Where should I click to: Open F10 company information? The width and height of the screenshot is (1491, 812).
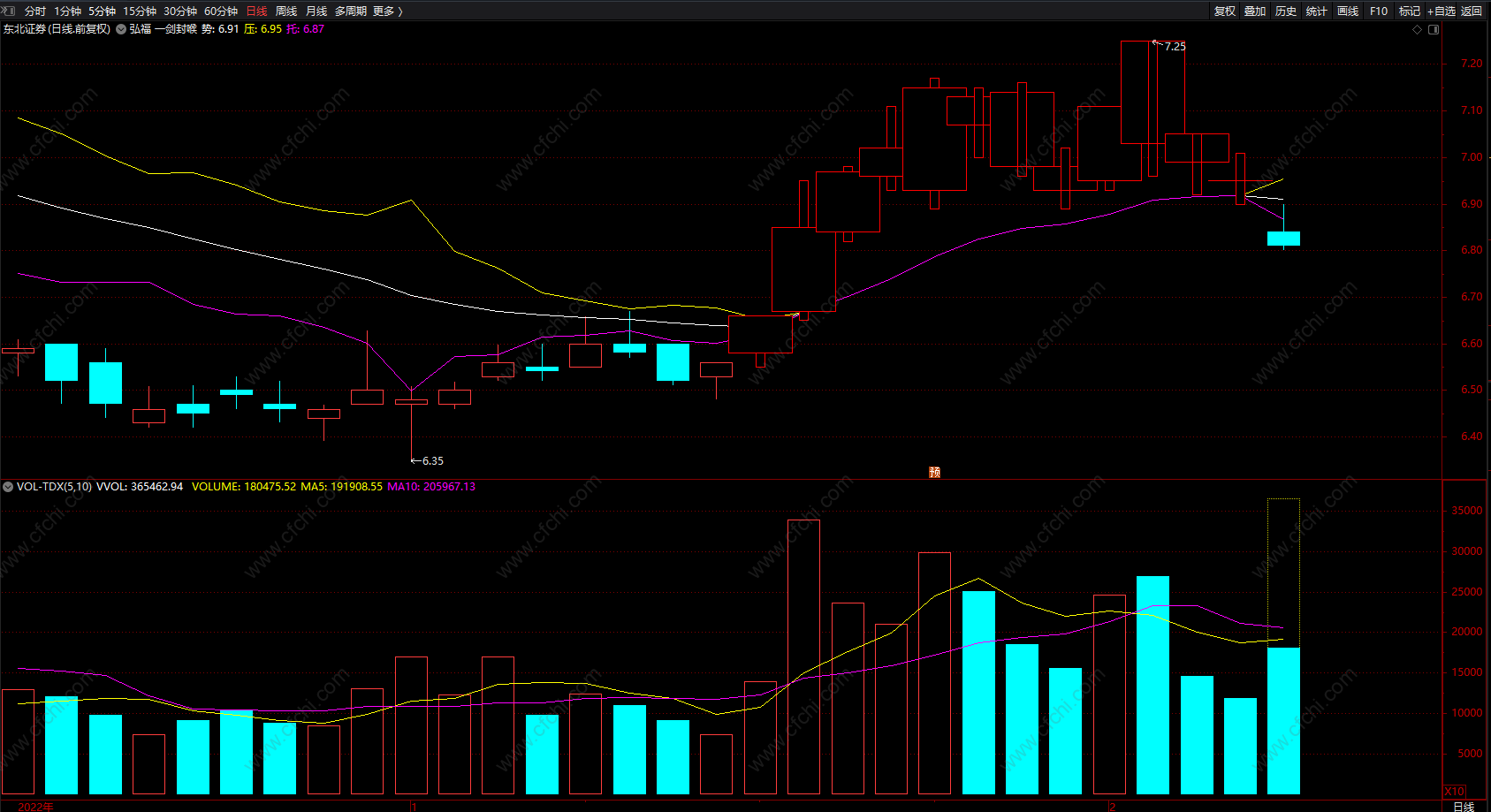tap(1379, 11)
